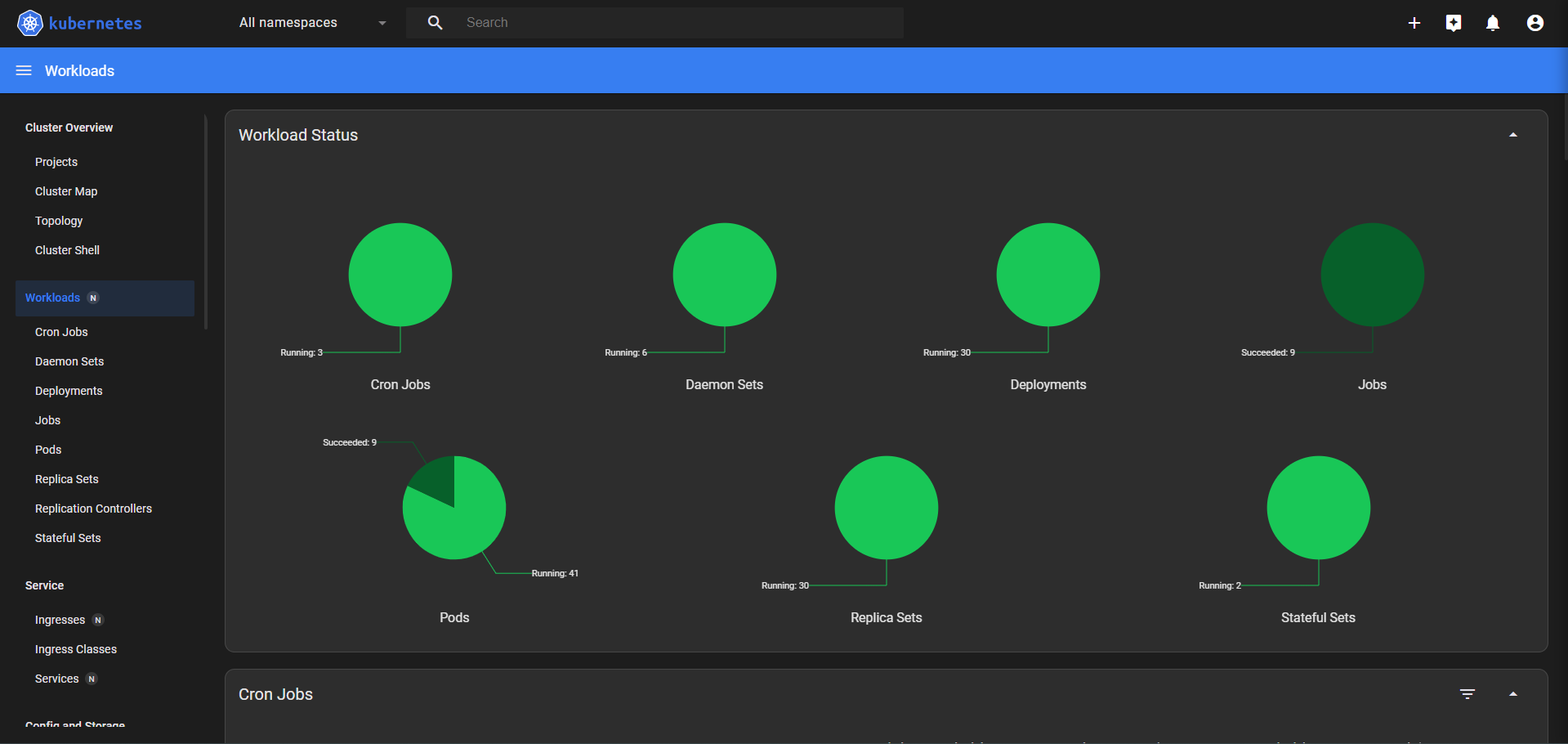Image resolution: width=1568 pixels, height=744 pixels.
Task: Open Daemon Sets sidebar link
Action: pos(69,361)
